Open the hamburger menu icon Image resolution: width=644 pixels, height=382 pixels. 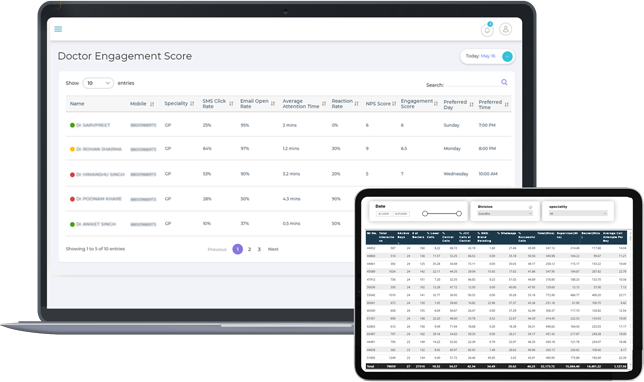(x=58, y=29)
